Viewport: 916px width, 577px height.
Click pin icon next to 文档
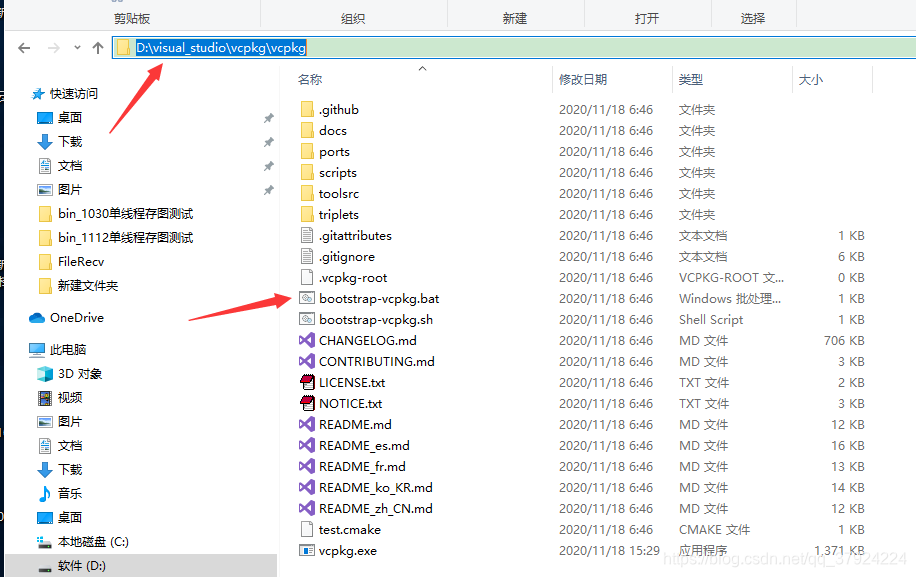click(x=269, y=166)
